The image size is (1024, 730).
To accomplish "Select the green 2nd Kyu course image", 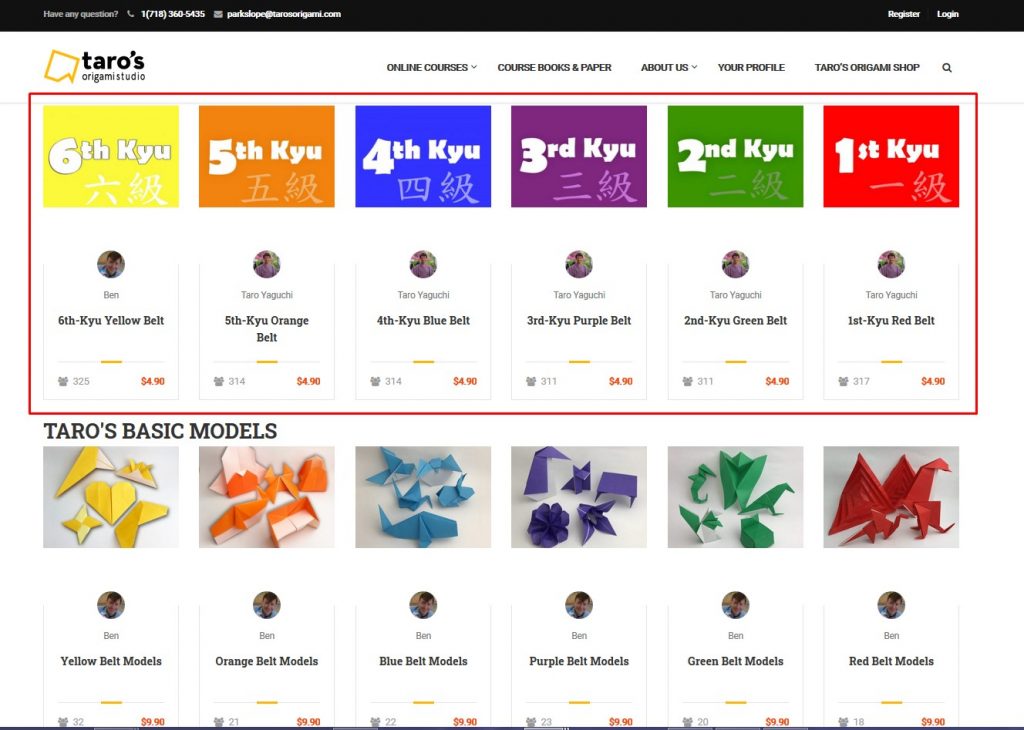I will pos(735,157).
